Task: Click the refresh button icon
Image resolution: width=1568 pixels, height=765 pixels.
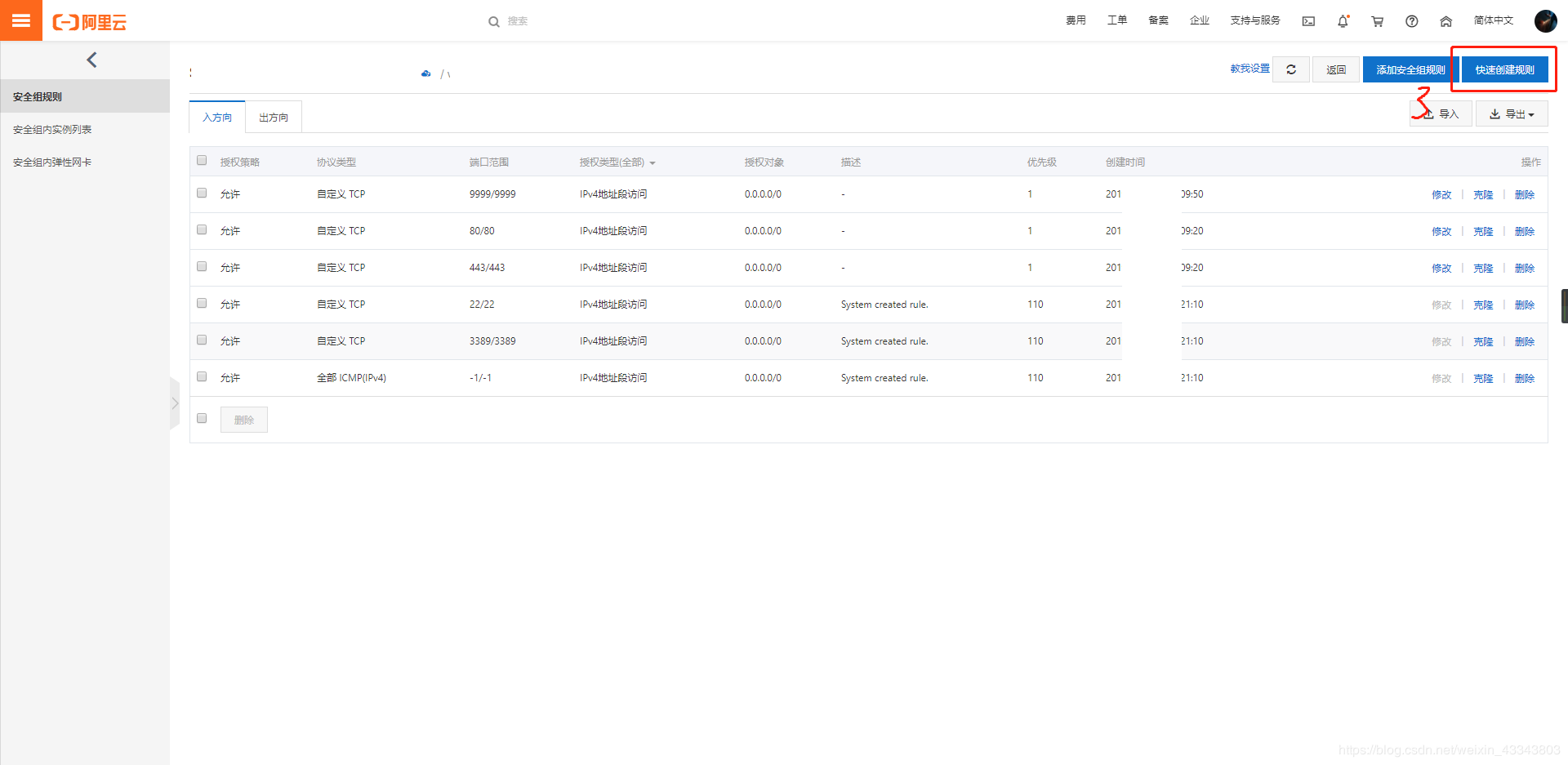Action: click(x=1291, y=69)
